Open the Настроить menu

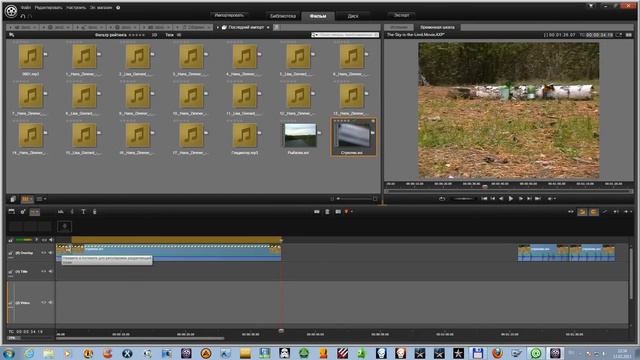[76, 7]
